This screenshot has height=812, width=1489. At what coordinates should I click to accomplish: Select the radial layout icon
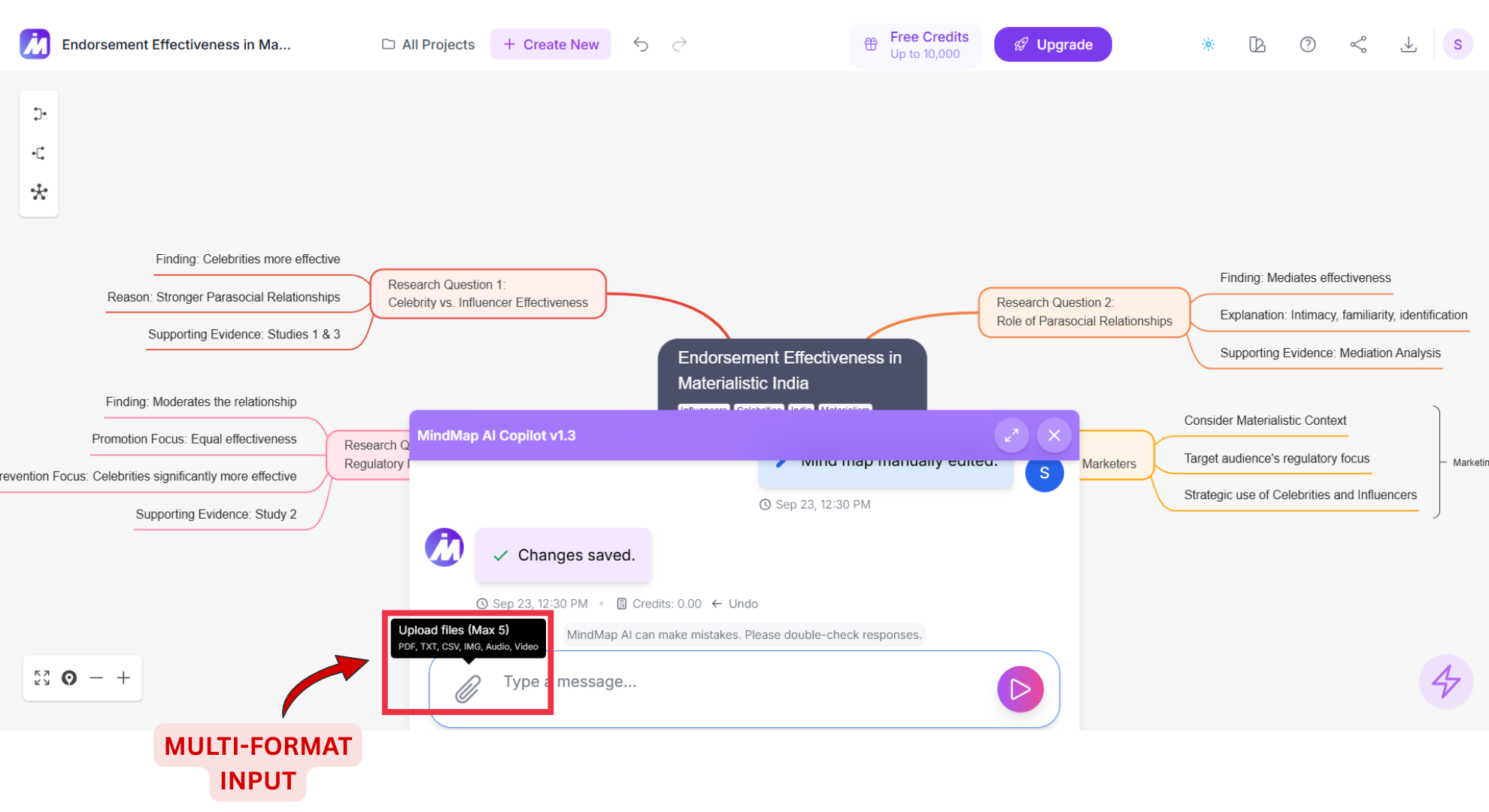coord(39,192)
